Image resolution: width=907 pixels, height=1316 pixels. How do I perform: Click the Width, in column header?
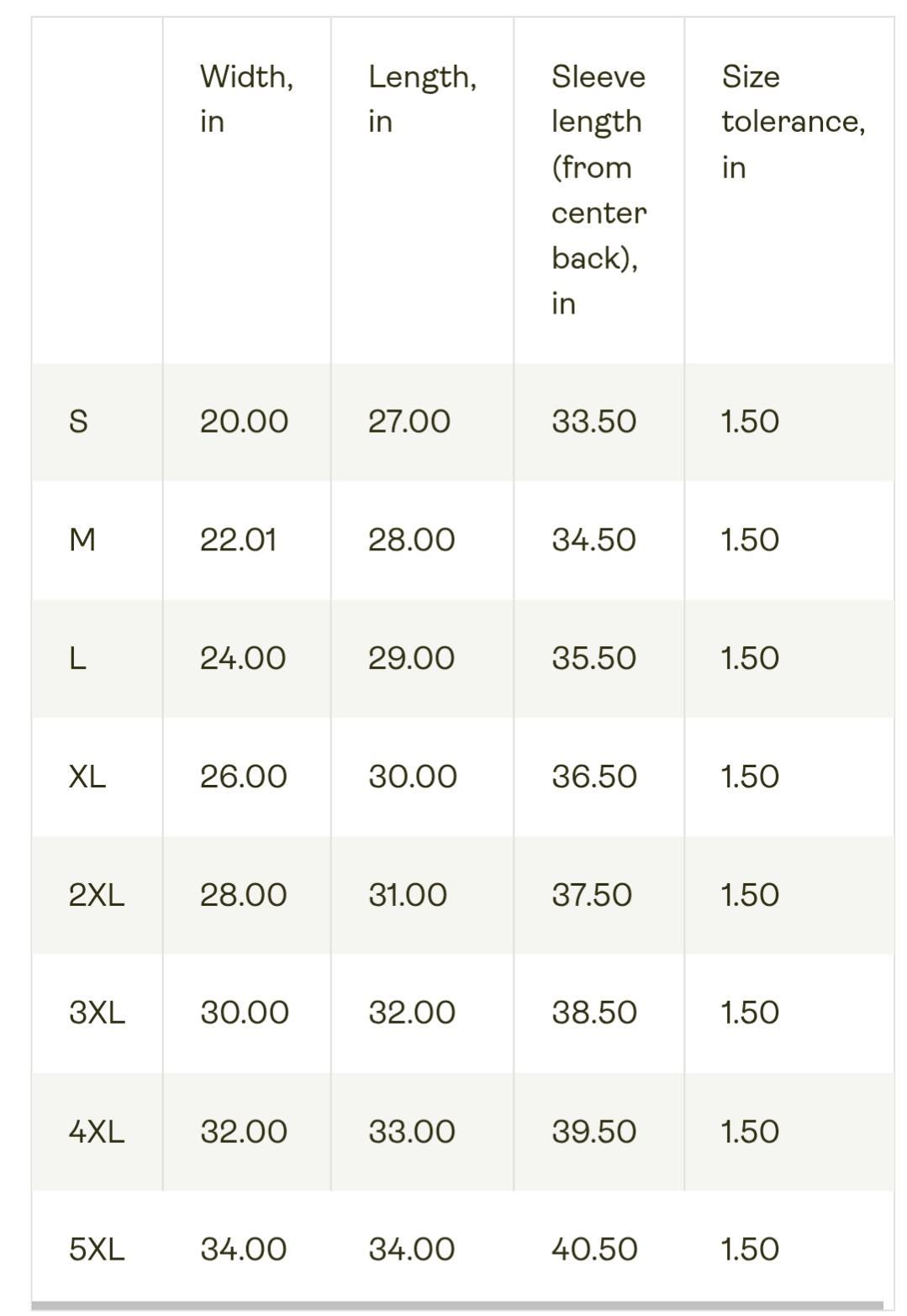(x=246, y=98)
